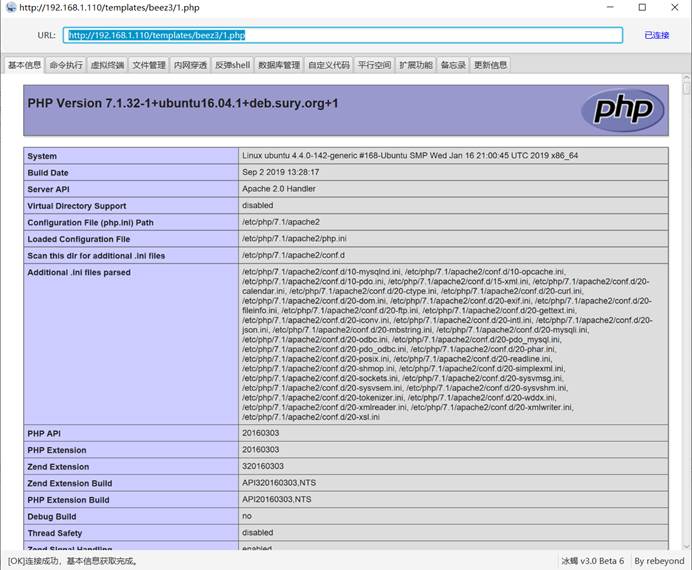Open the 更新信息 tab
692x570 pixels.
pos(490,65)
